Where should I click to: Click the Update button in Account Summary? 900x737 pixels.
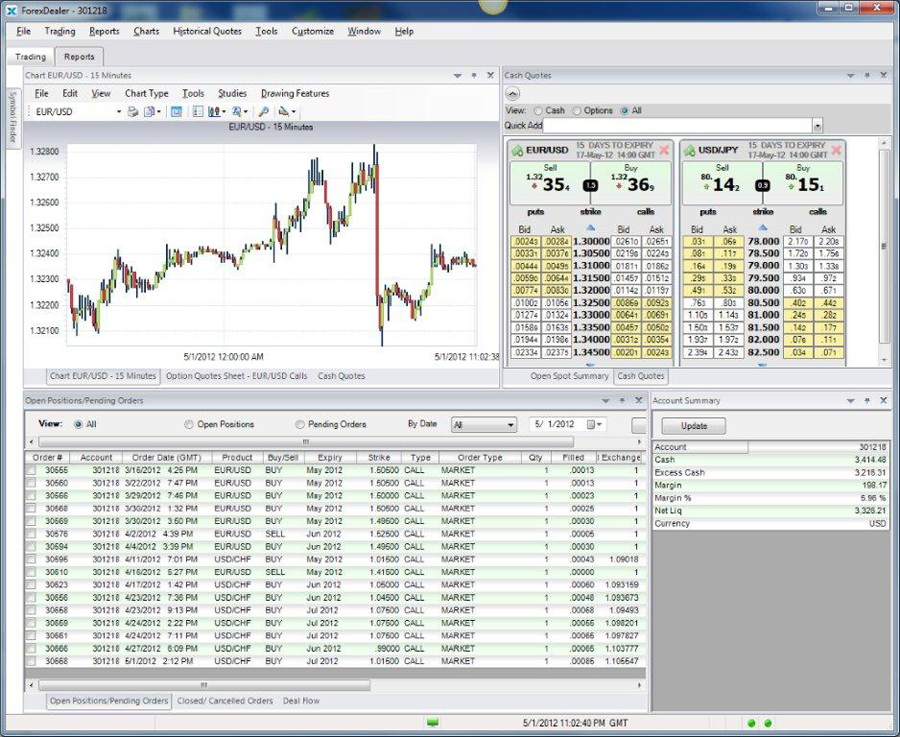[694, 426]
